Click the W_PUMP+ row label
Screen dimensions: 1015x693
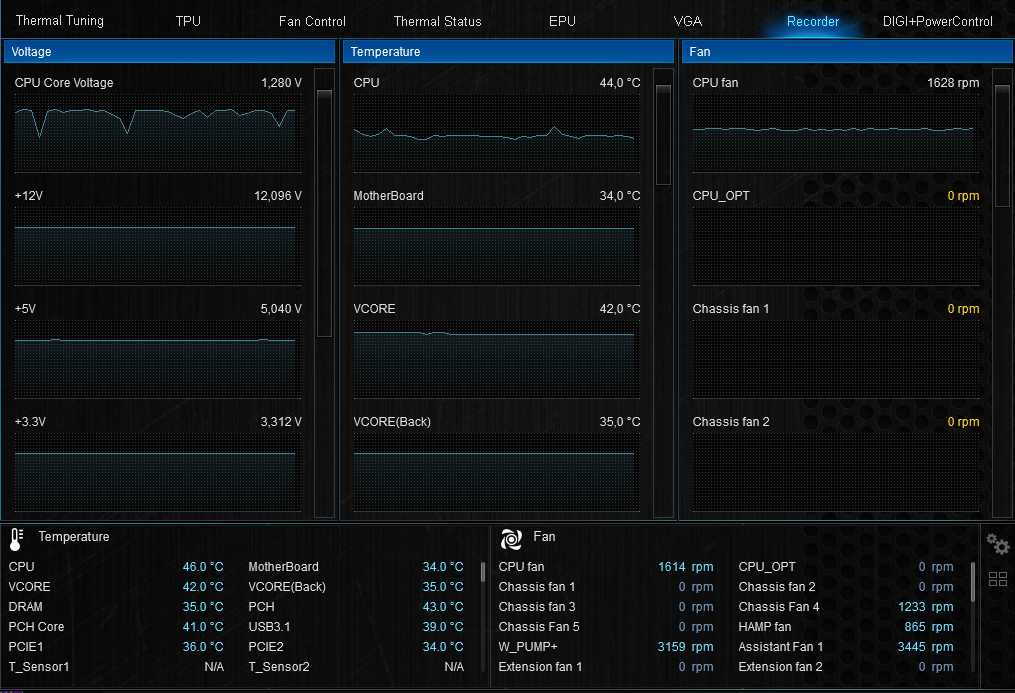tap(528, 647)
